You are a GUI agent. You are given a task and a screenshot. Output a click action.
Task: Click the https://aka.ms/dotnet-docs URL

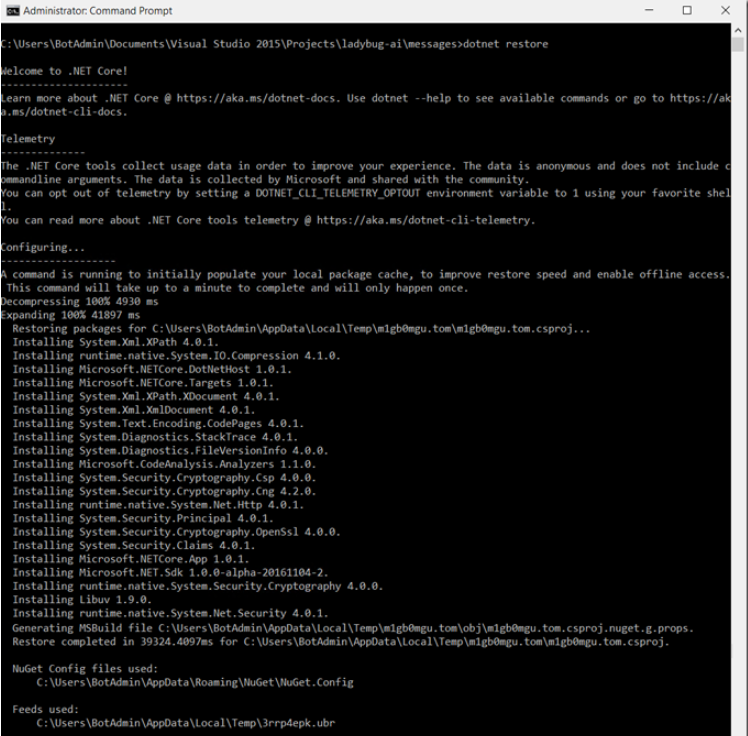coord(258,98)
